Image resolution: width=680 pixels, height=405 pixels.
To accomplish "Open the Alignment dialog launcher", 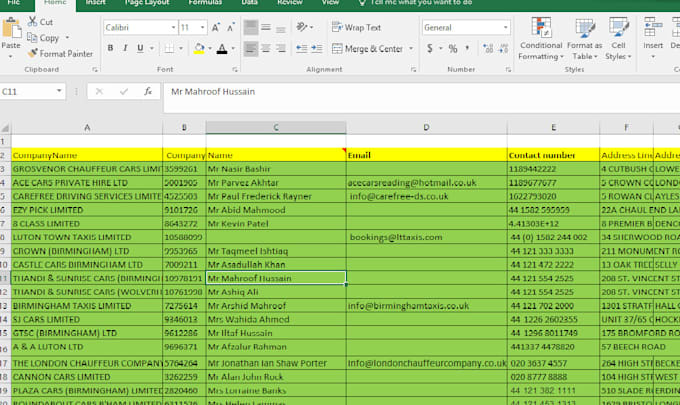I will point(413,69).
